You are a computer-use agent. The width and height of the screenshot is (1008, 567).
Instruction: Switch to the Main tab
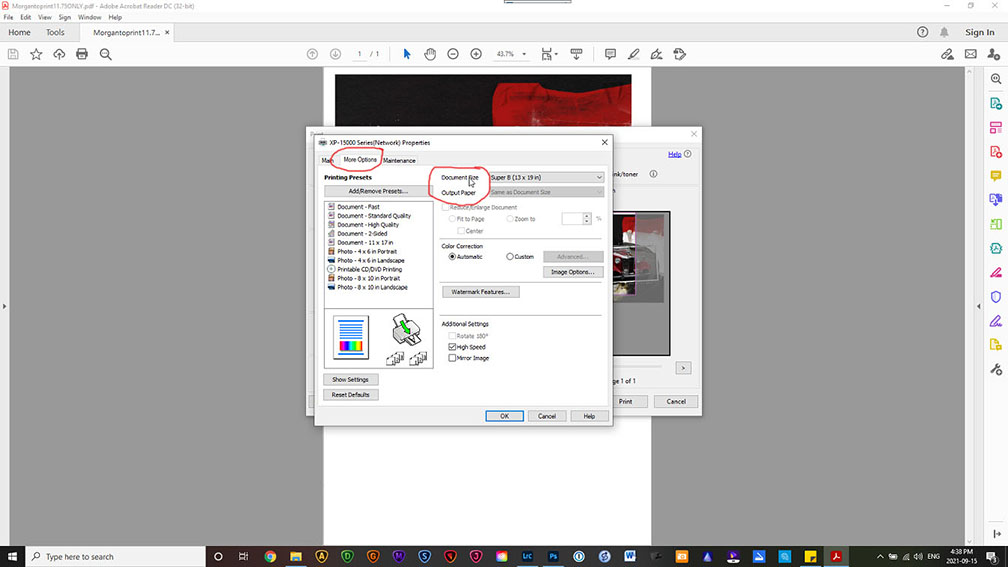click(328, 160)
